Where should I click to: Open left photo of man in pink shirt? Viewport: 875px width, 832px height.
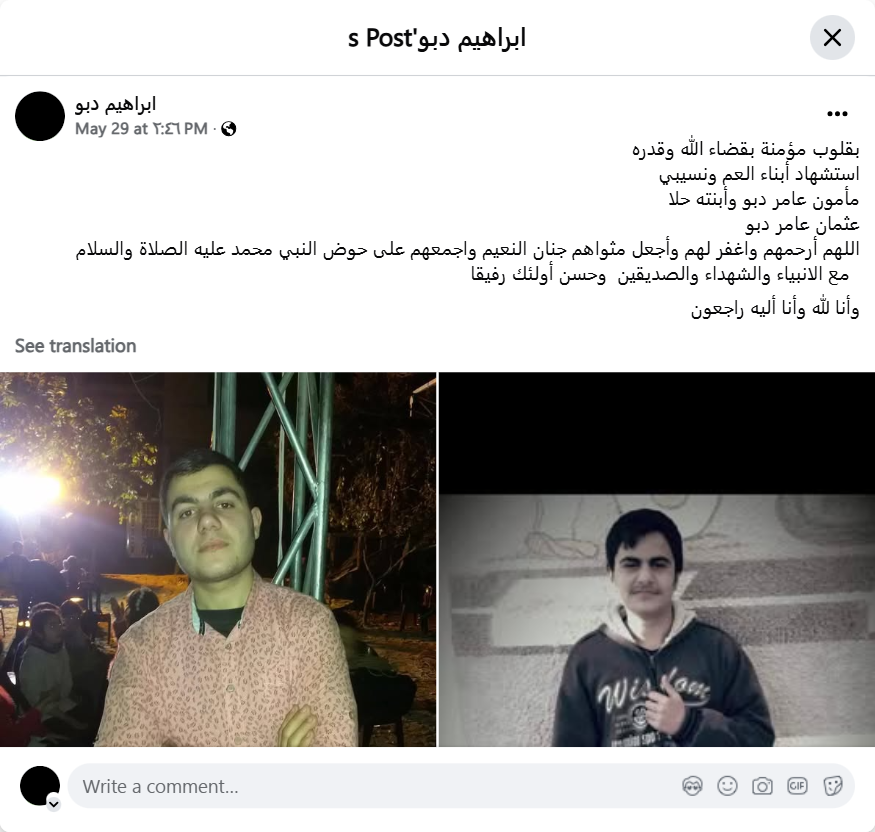pos(218,559)
